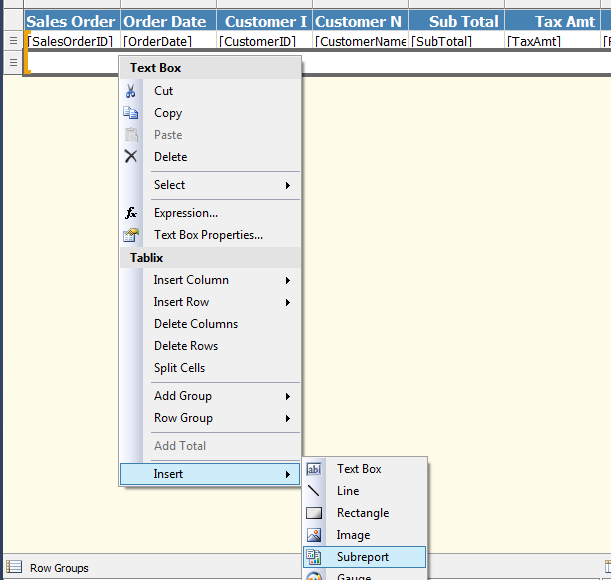The image size is (611, 580).
Task: Select the Customer N header cell
Action: point(360,21)
